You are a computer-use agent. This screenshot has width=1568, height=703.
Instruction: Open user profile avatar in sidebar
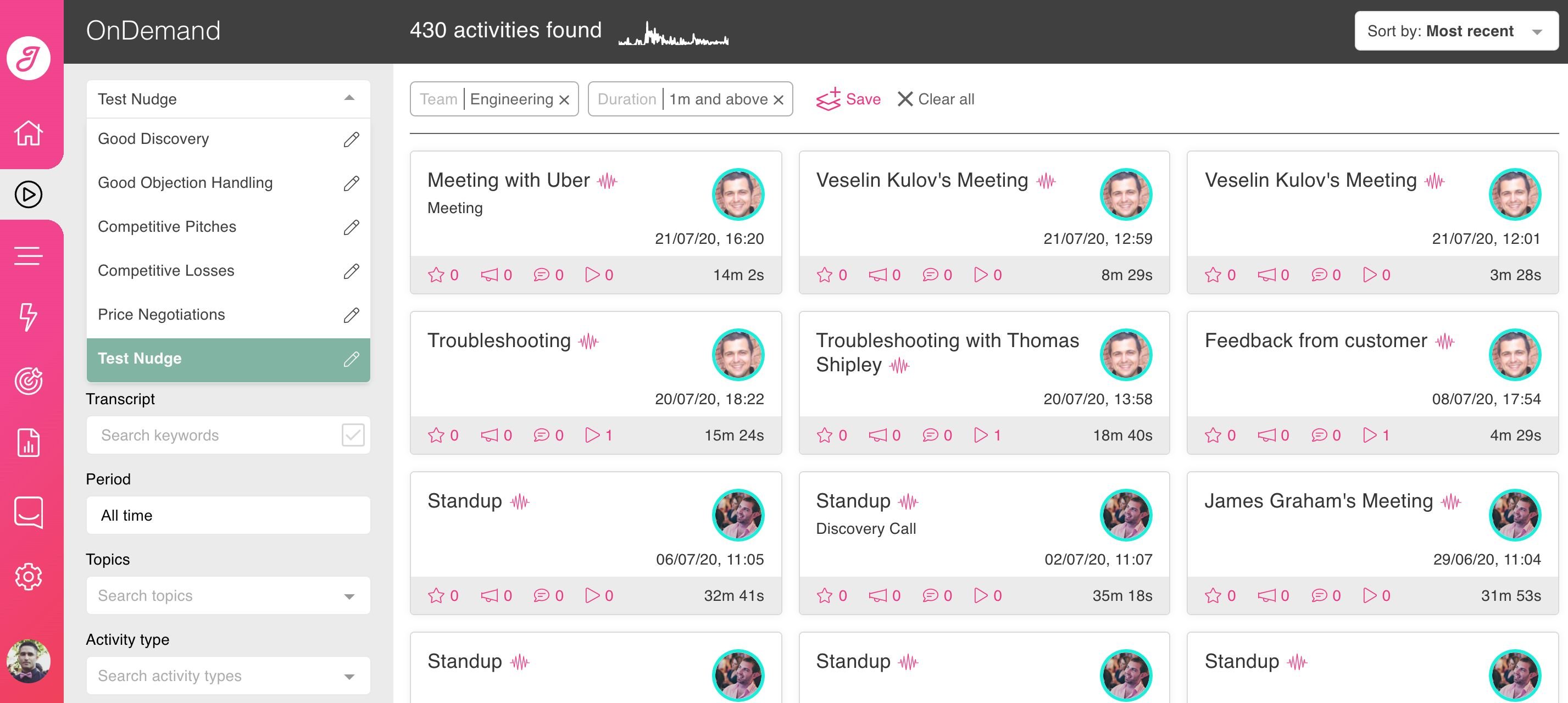click(x=28, y=661)
